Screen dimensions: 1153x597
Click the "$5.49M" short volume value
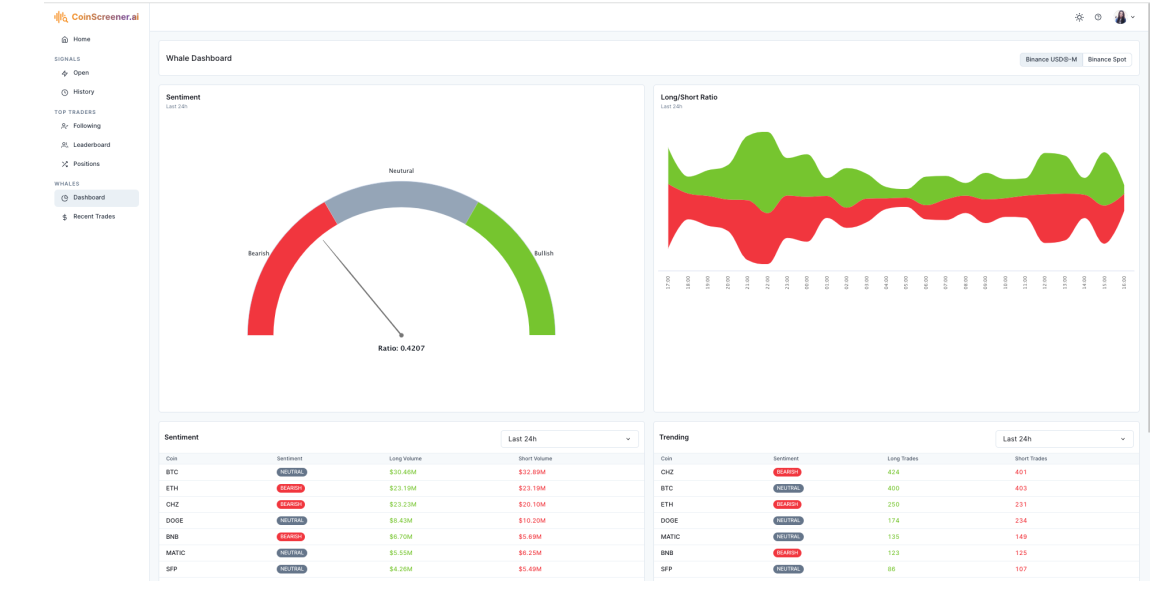click(531, 569)
